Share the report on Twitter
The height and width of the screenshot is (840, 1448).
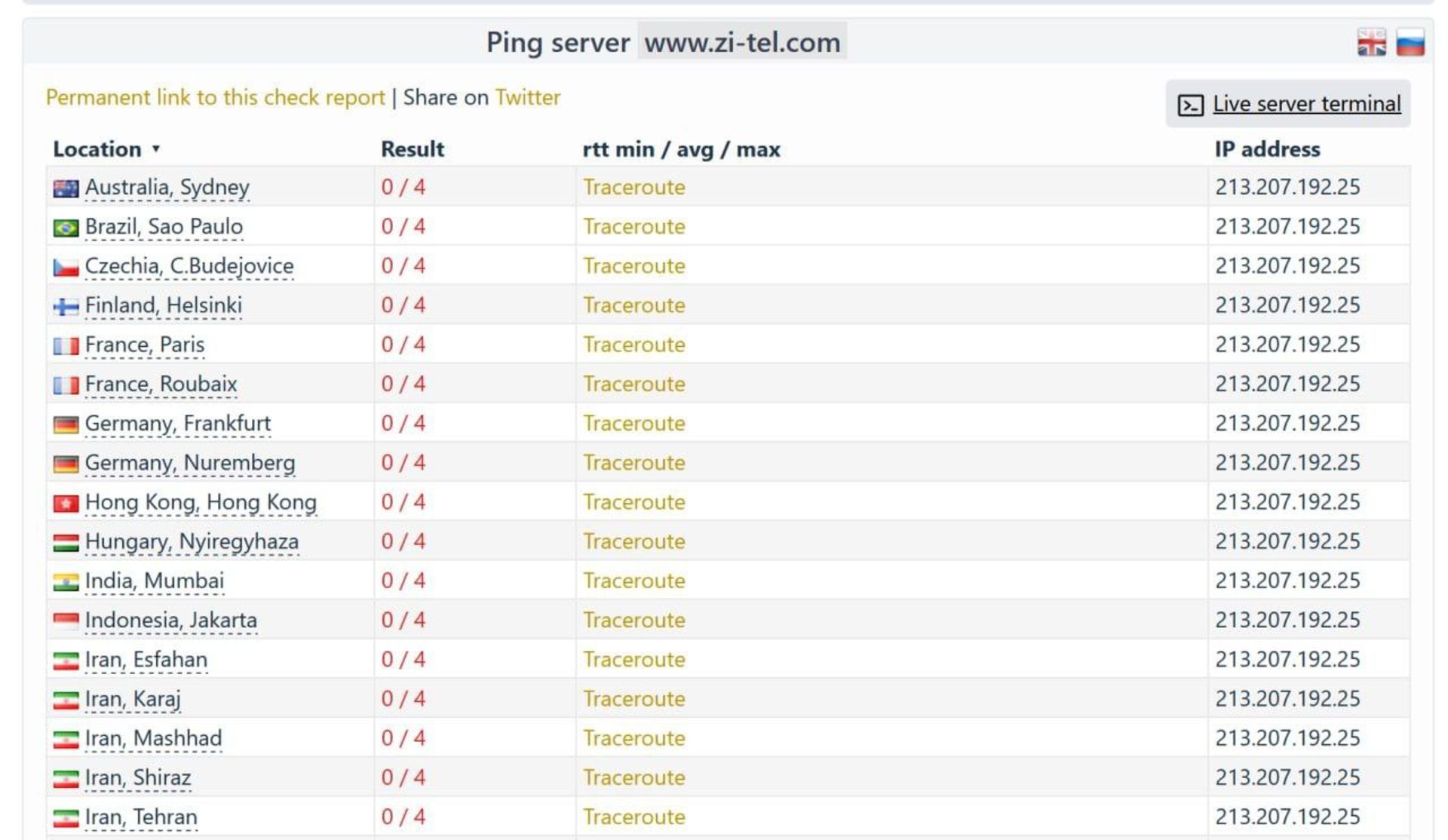pos(527,97)
